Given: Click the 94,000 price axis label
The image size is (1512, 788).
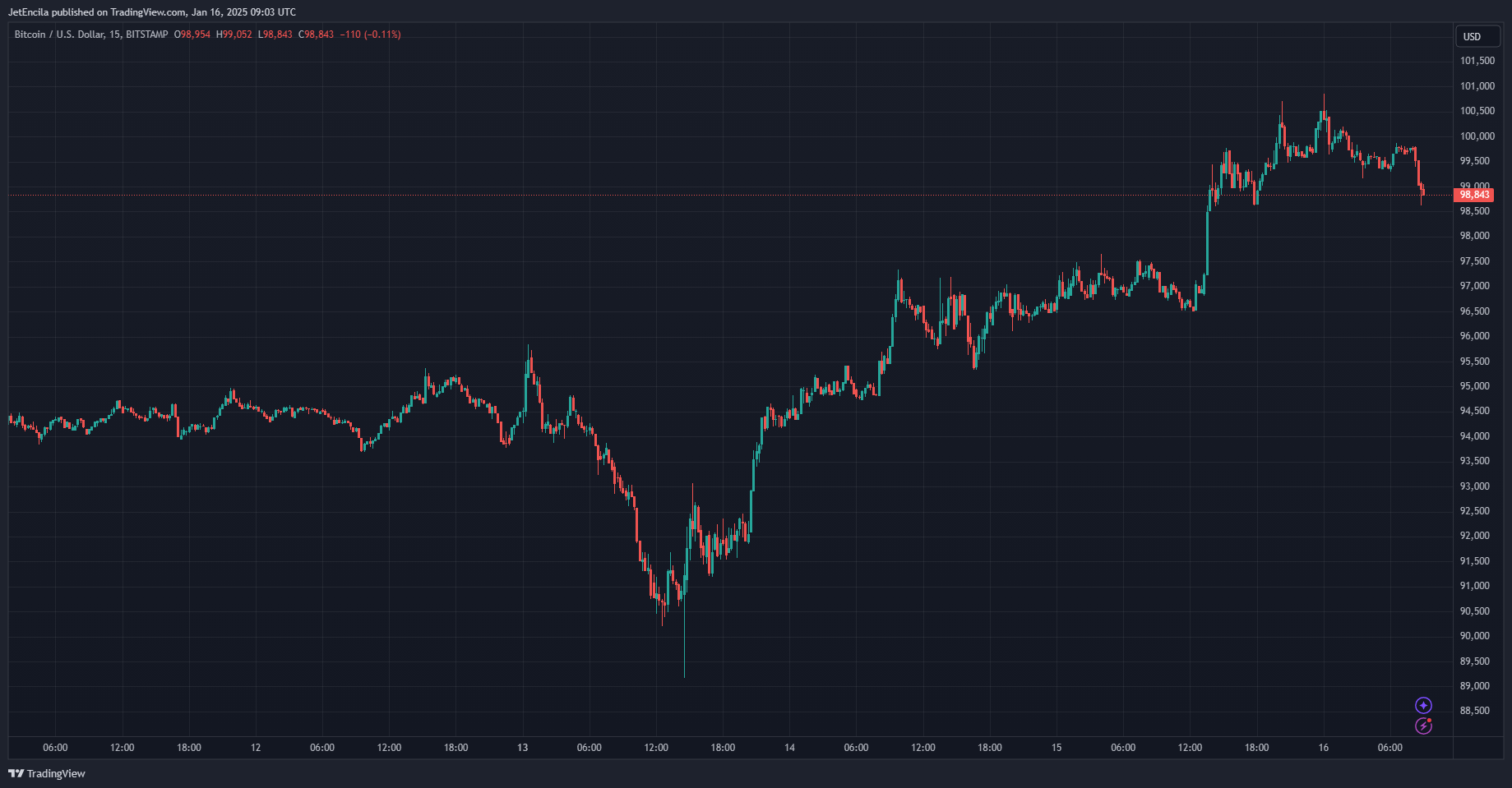Looking at the screenshot, I should pyautogui.click(x=1475, y=436).
